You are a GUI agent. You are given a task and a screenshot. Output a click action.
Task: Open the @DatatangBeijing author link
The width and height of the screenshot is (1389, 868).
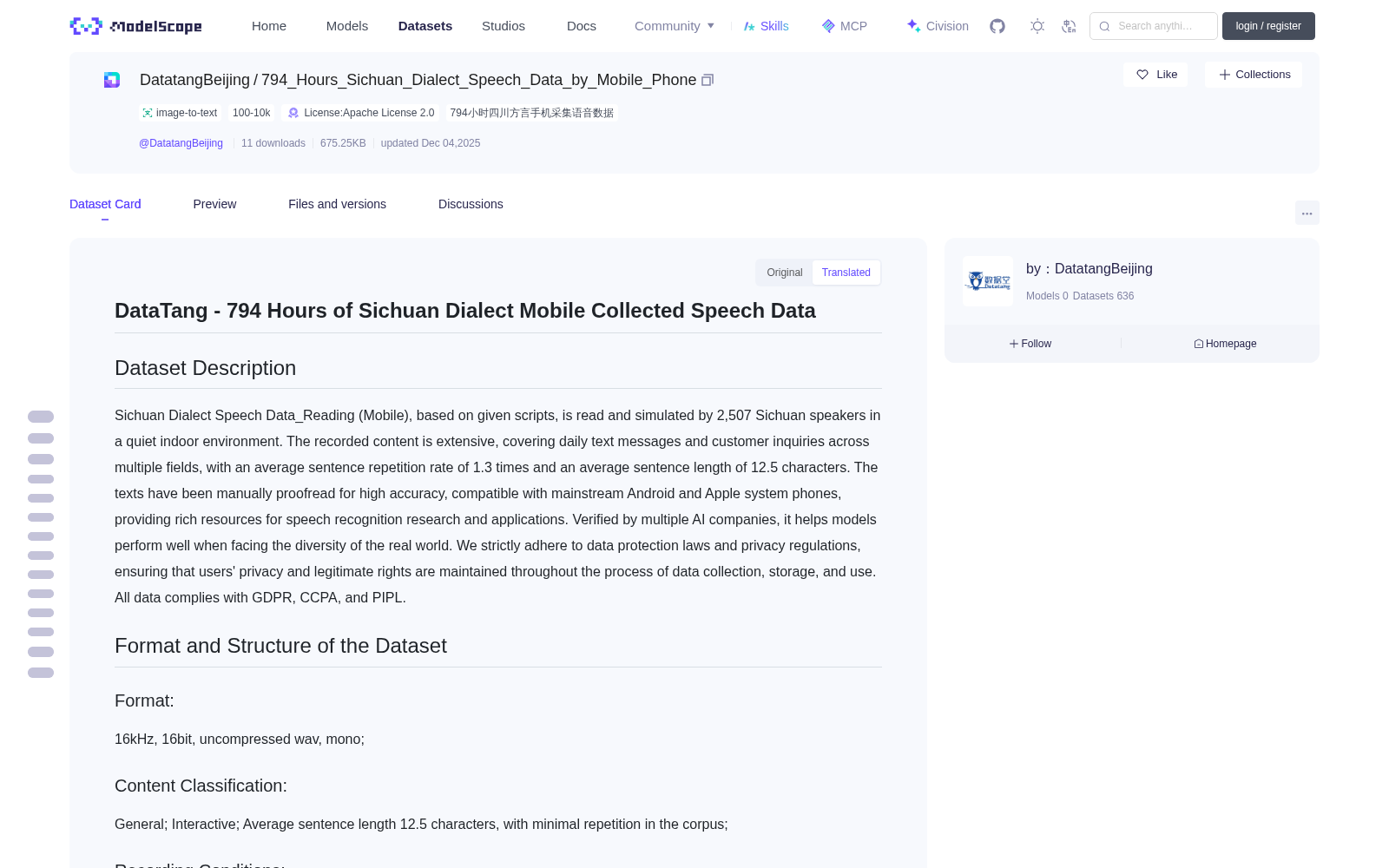click(181, 143)
